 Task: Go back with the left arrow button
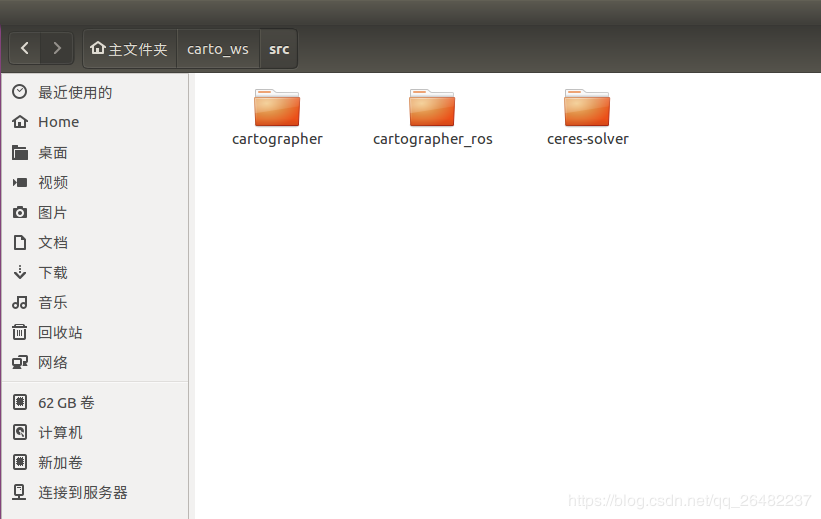[x=25, y=49]
